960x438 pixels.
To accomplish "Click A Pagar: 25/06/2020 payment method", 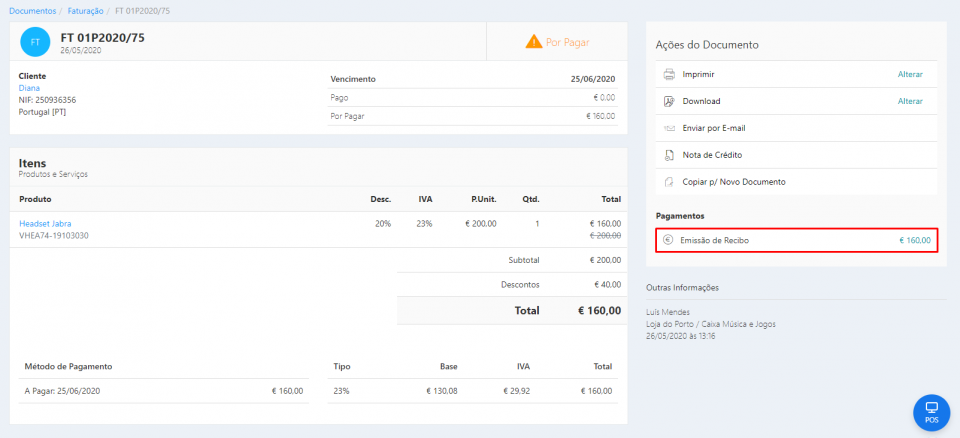I will (62, 391).
